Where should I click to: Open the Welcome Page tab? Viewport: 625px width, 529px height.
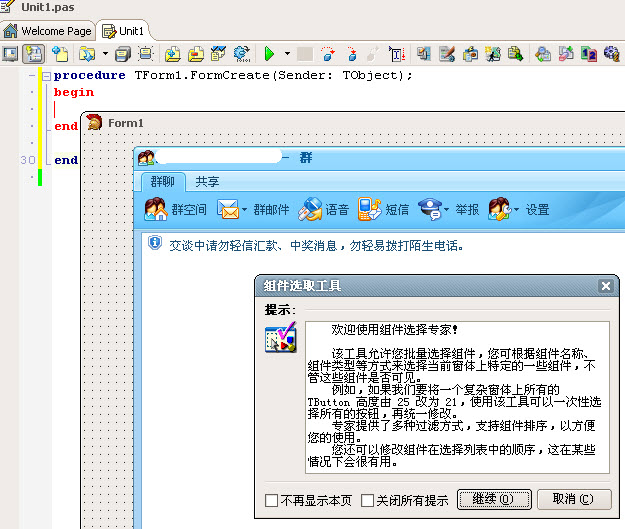click(48, 31)
